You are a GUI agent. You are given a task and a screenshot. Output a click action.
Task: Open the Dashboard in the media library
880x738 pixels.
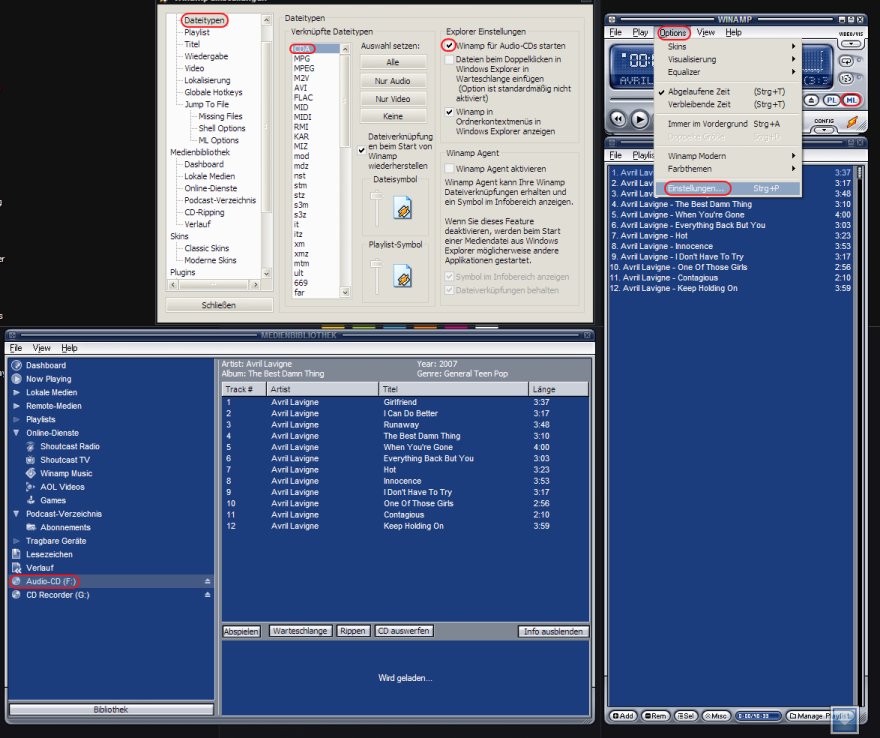[46, 365]
